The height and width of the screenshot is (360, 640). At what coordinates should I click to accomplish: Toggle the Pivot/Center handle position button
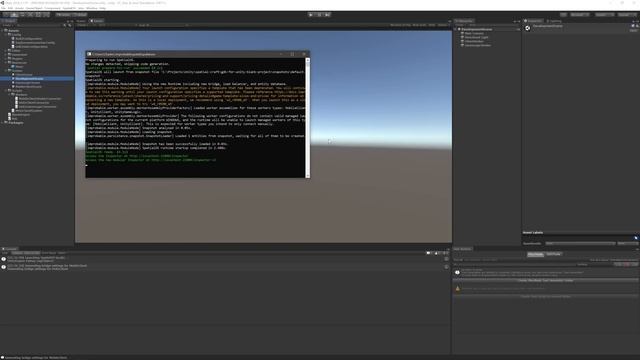63,15
